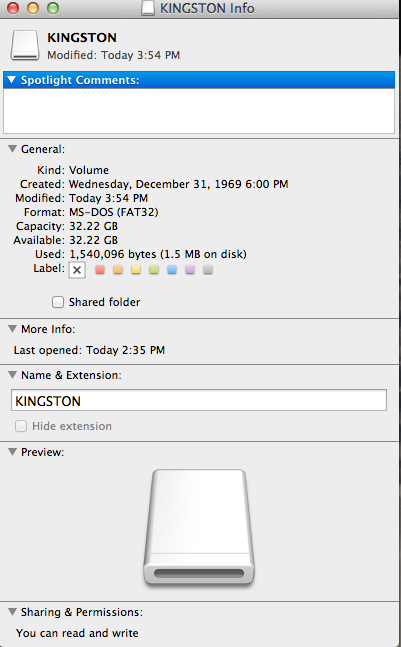This screenshot has width=401, height=647.
Task: Apply the purple label color
Action: click(190, 269)
